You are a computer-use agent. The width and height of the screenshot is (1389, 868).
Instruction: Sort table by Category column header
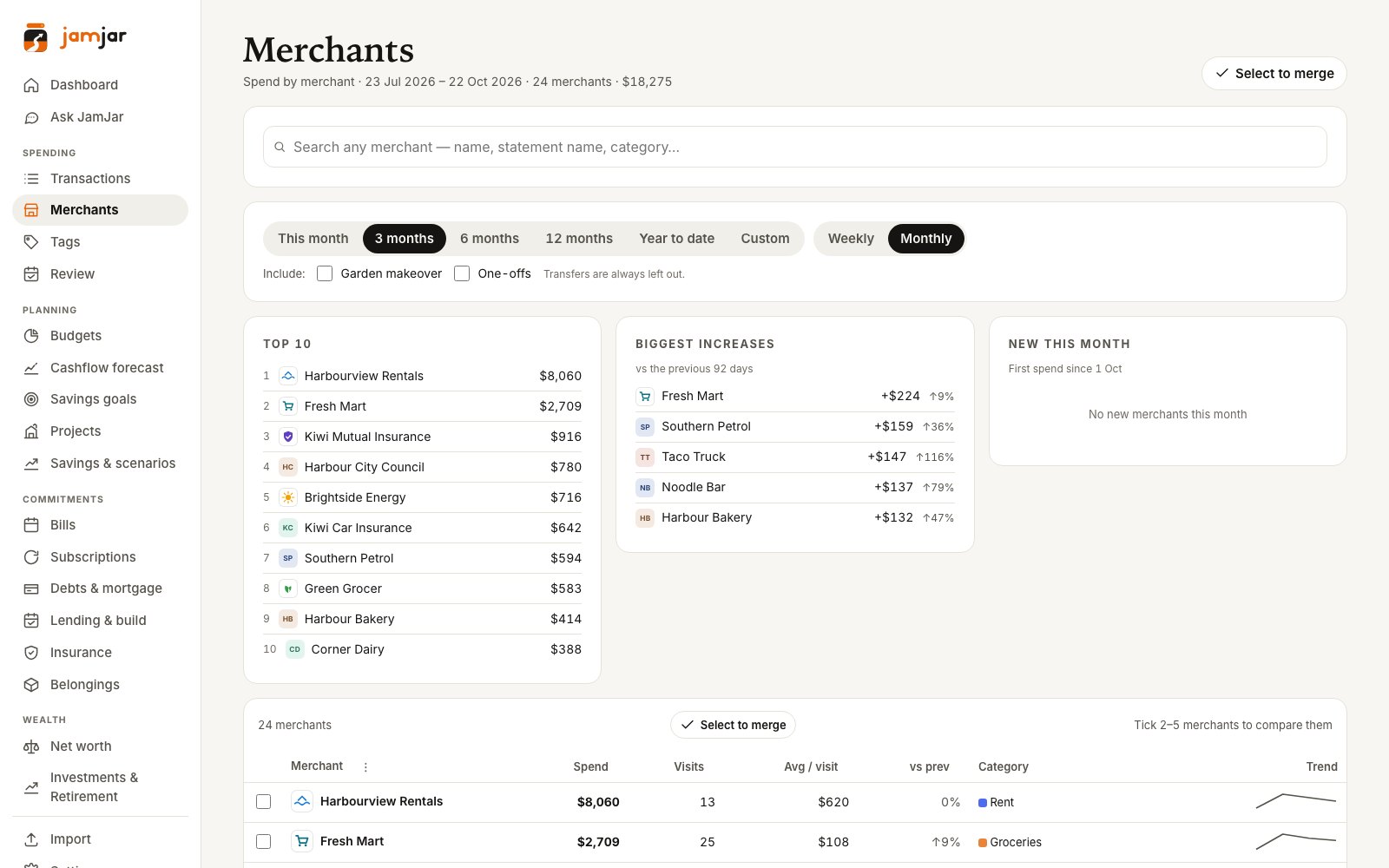click(1003, 766)
